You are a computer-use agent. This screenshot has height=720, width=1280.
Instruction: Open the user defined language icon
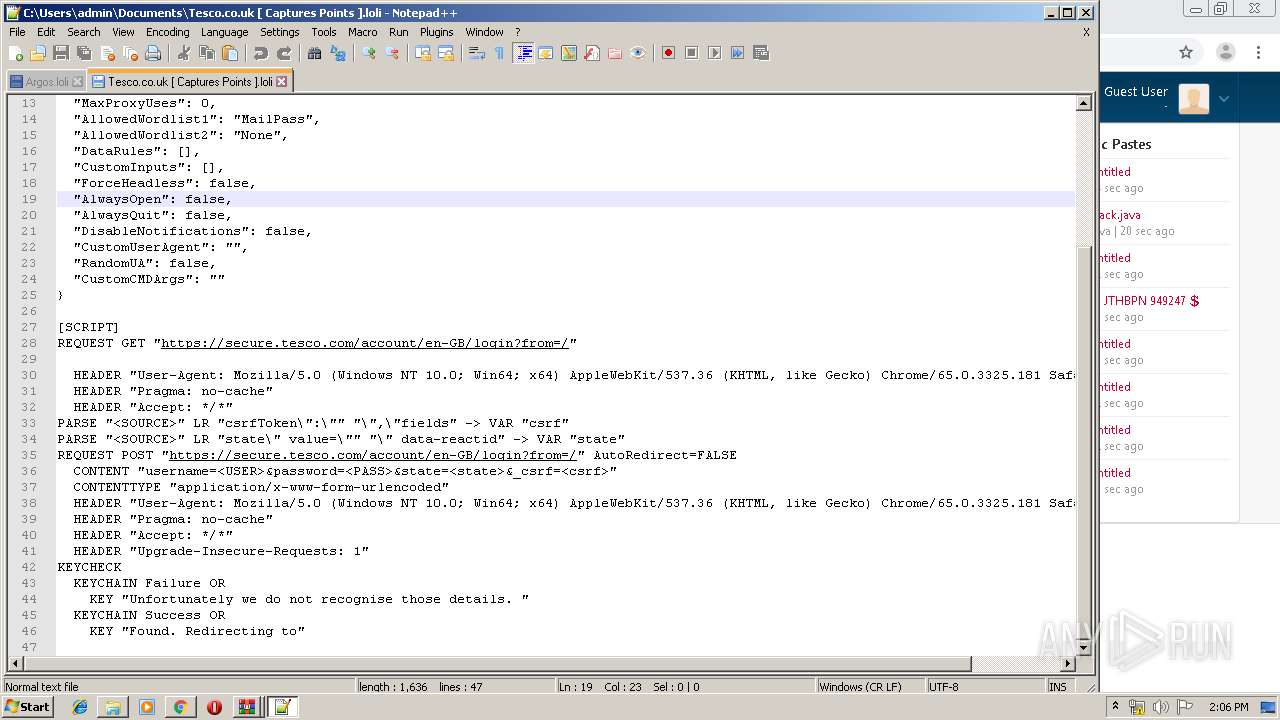(546, 53)
